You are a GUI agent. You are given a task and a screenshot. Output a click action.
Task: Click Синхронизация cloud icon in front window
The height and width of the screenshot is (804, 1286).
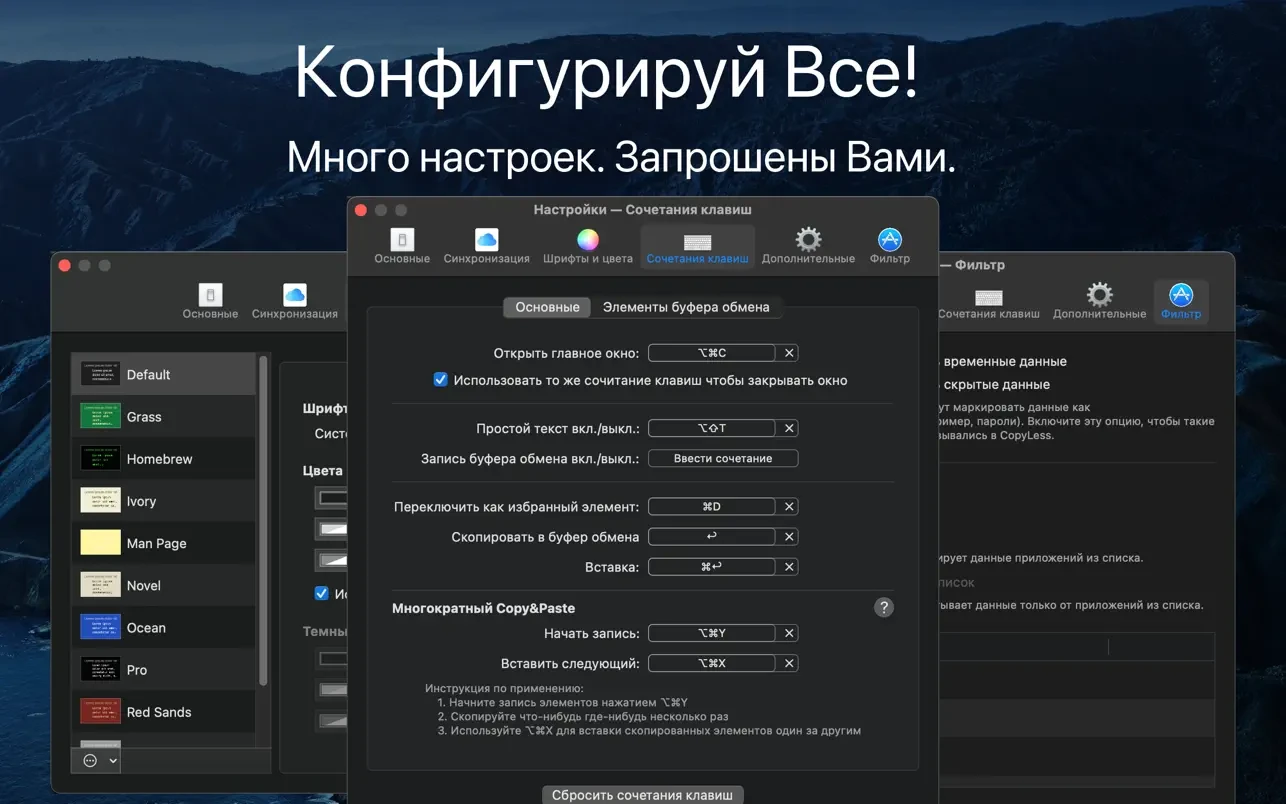pyautogui.click(x=486, y=246)
